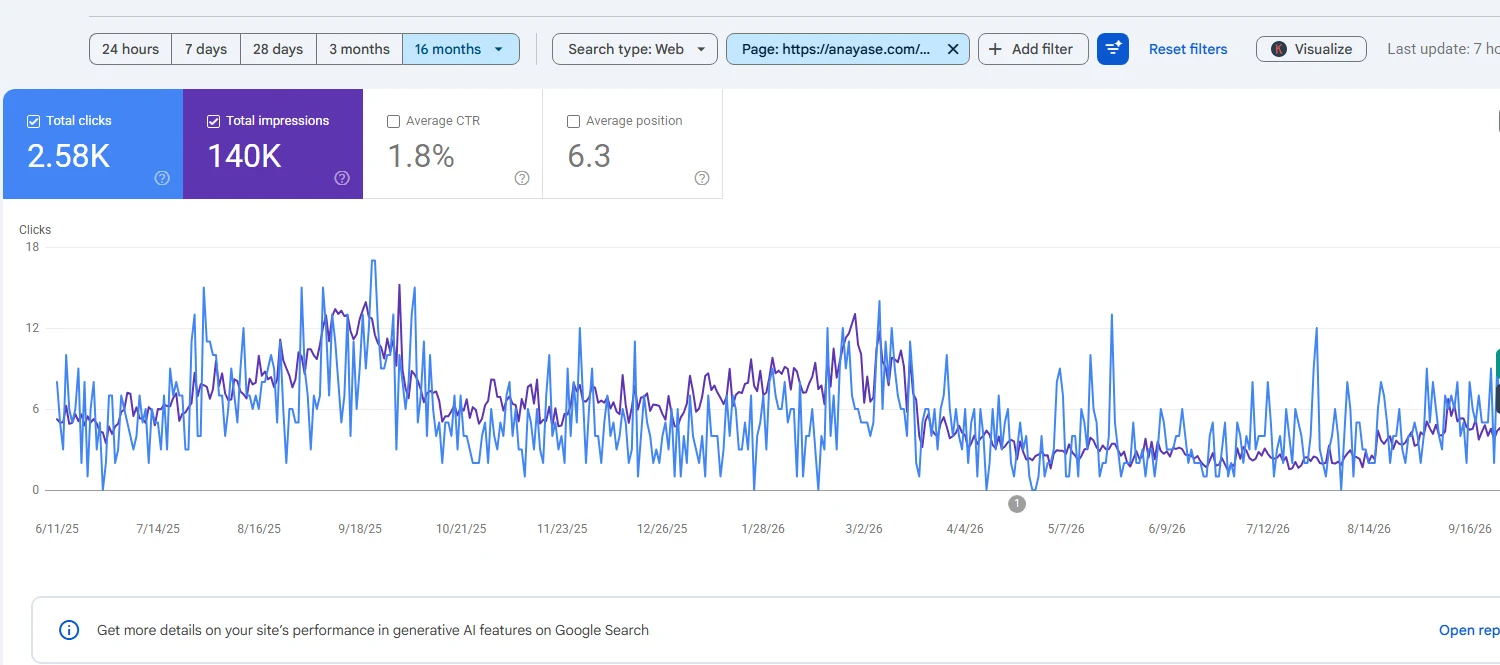
Task: Click the Clicks axis label
Action: pos(35,230)
